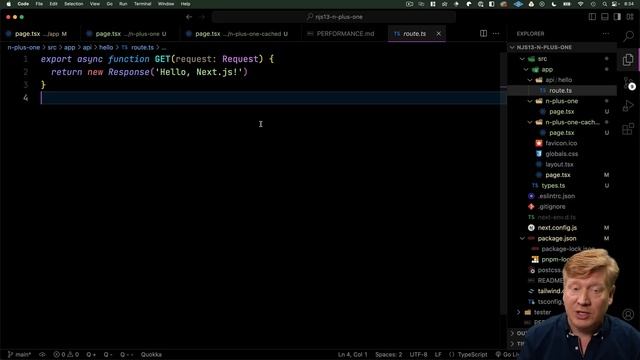This screenshot has width=640, height=360.
Task: Collapse the api/hello folder
Action: pyautogui.click(x=562, y=80)
